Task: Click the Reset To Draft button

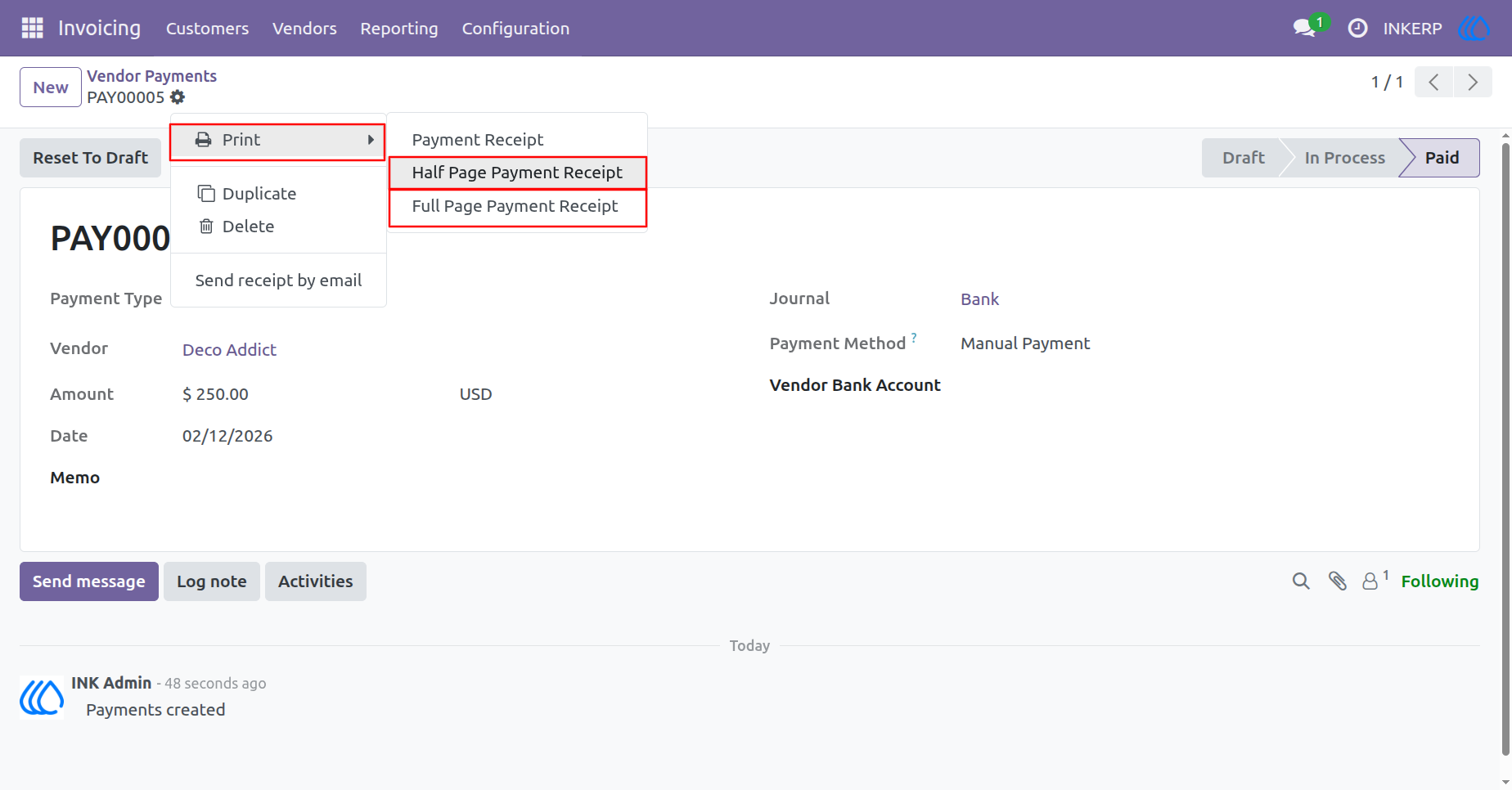Action: point(91,158)
